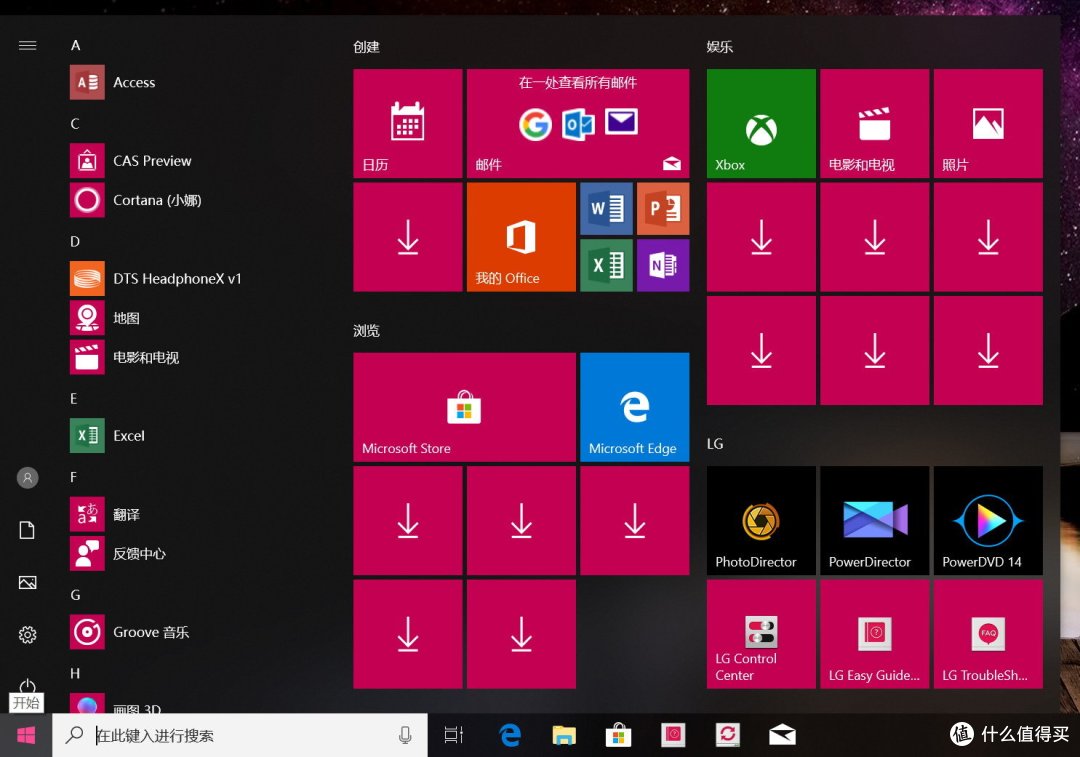Click letter E header in app list
Viewport: 1080px width, 757px height.
(74, 399)
